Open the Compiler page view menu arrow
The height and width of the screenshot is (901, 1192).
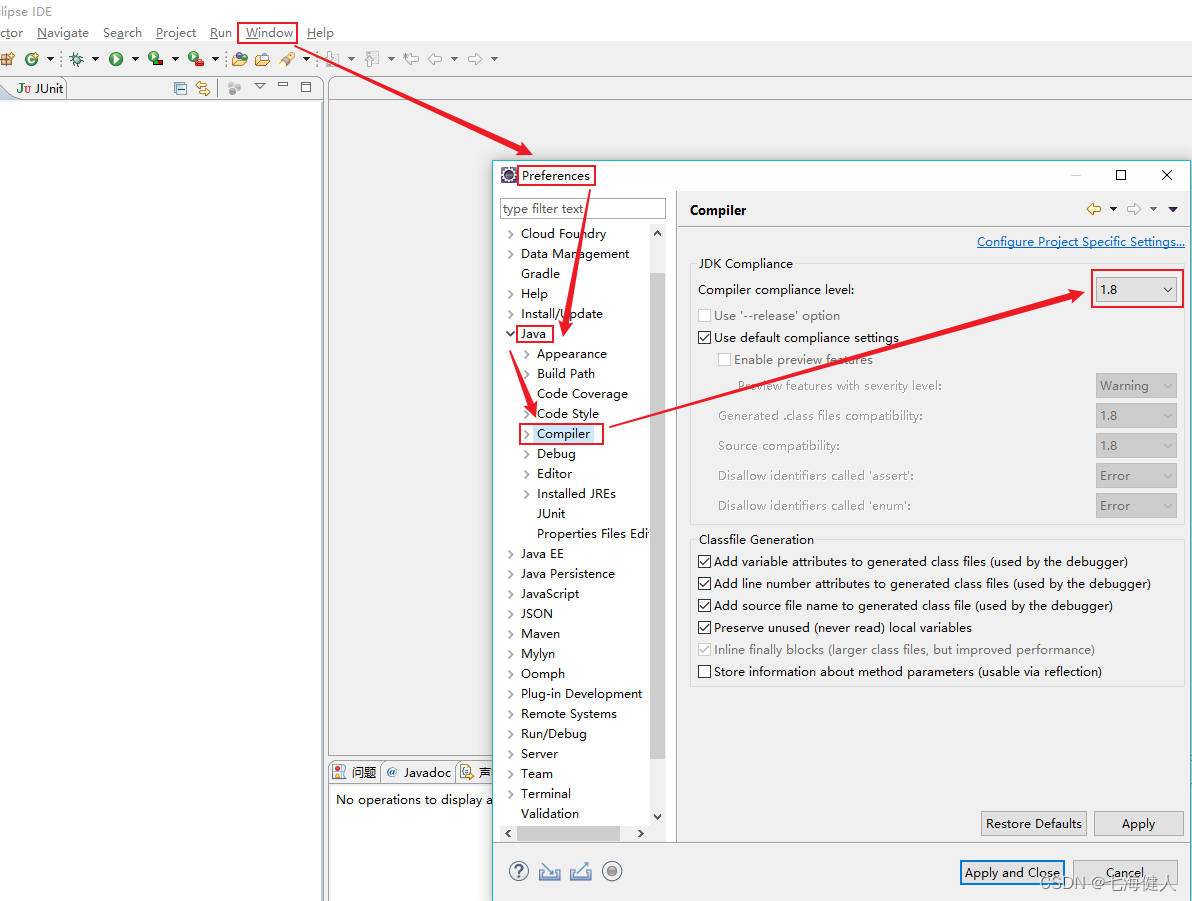click(x=1173, y=209)
